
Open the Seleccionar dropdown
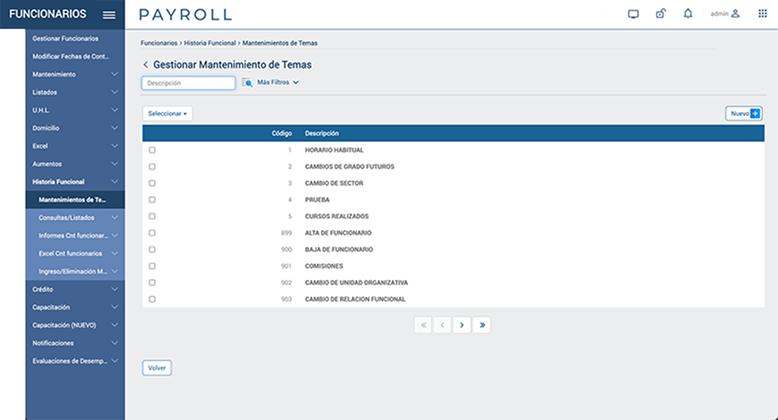tap(167, 114)
